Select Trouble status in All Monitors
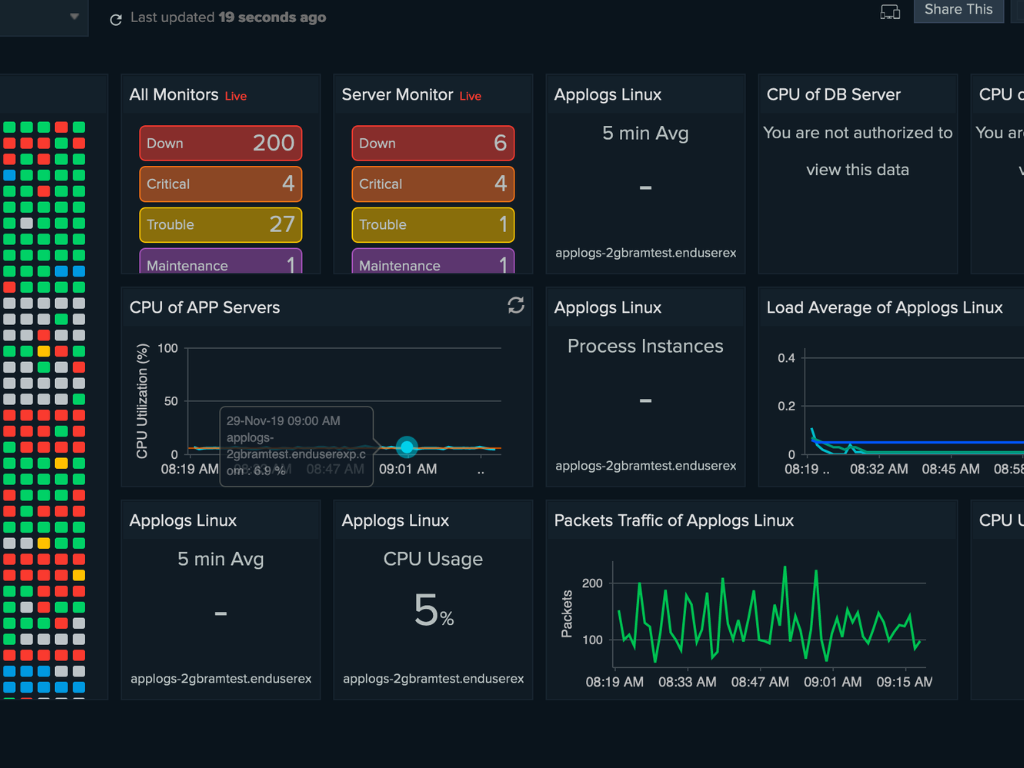 (x=220, y=225)
